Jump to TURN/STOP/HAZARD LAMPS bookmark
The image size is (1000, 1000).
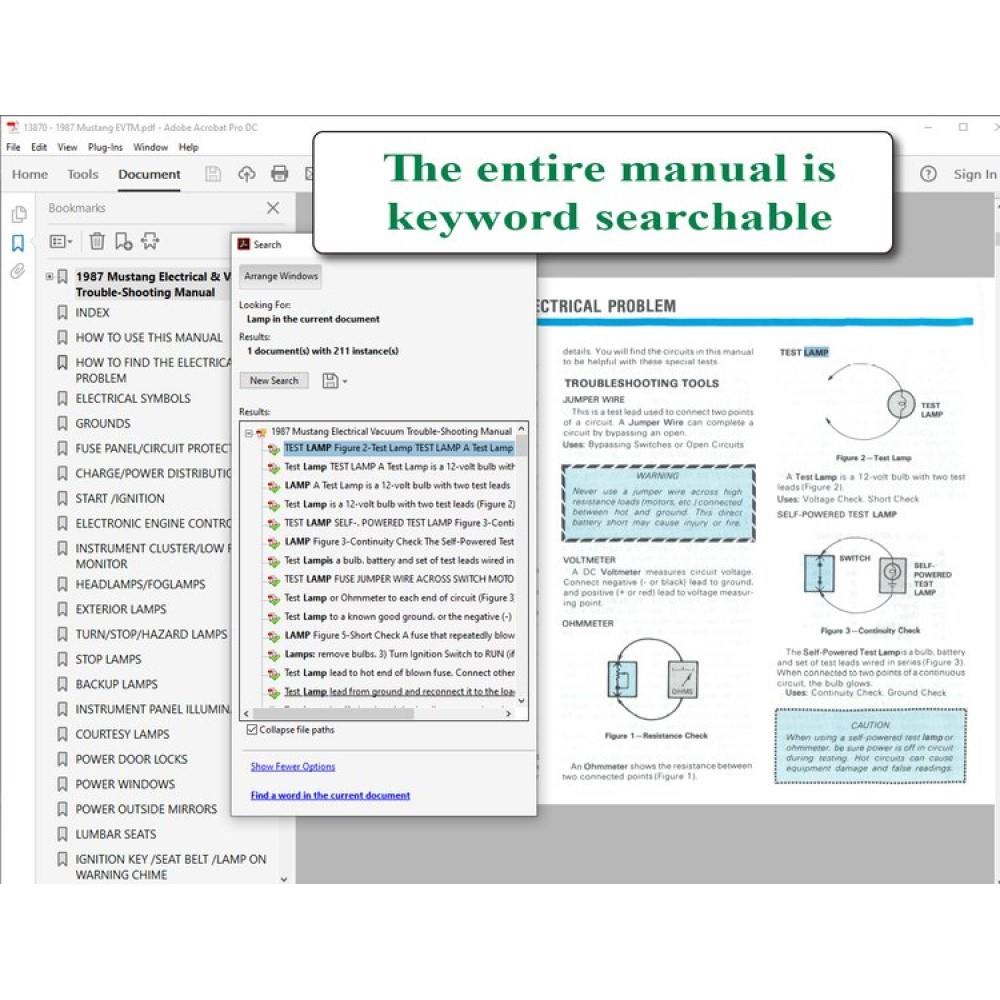[151, 634]
